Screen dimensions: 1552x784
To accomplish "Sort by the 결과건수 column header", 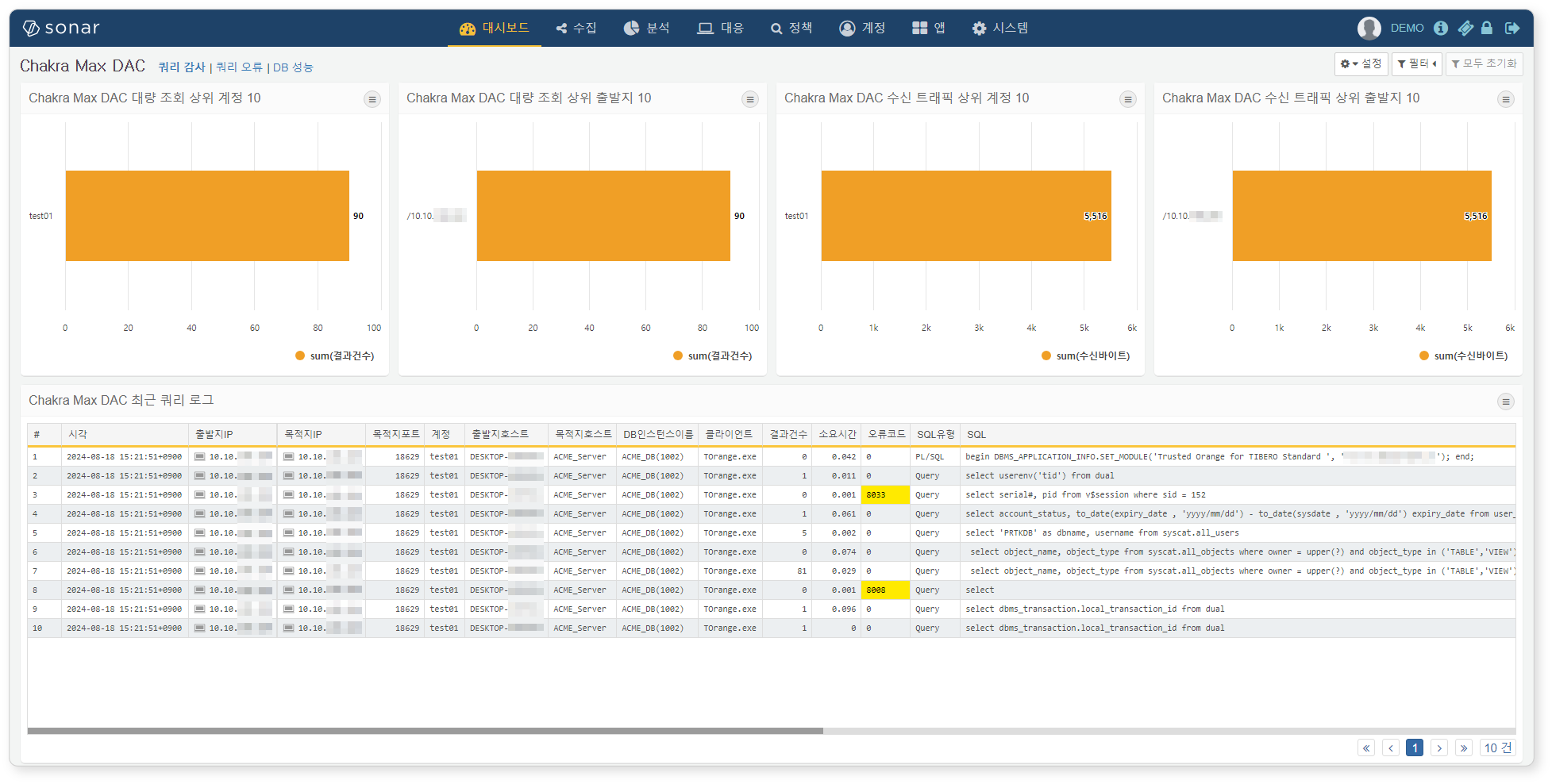I will pos(788,435).
